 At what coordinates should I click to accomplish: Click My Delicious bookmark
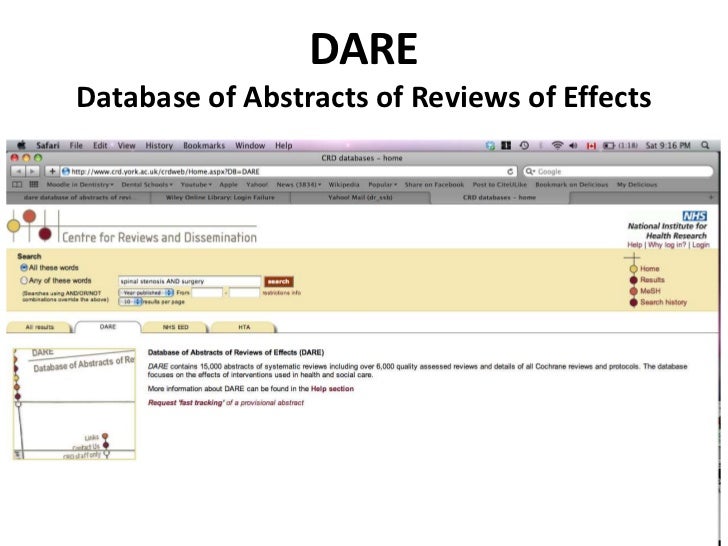(637, 184)
